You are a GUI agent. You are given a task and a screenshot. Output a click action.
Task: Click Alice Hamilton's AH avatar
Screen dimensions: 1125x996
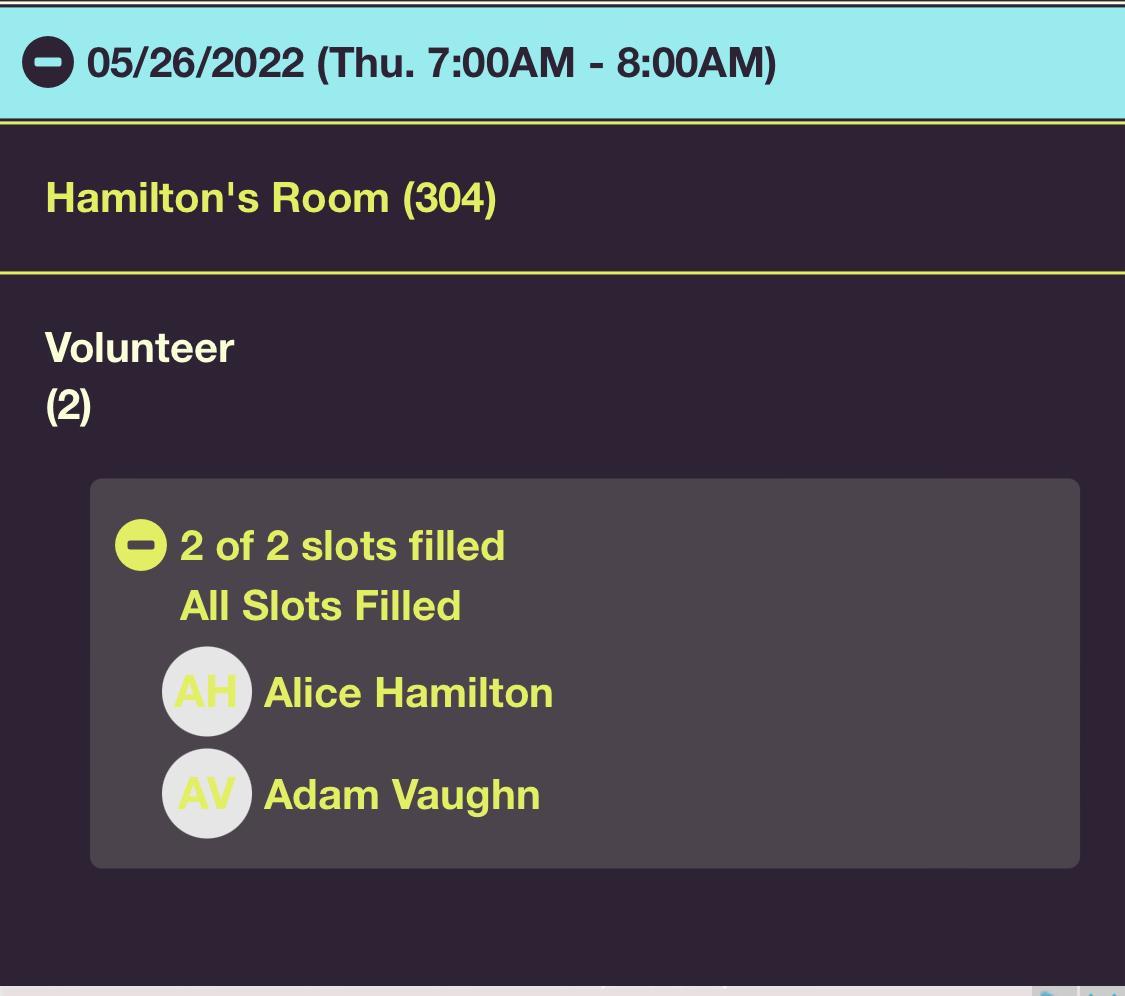pos(206,692)
